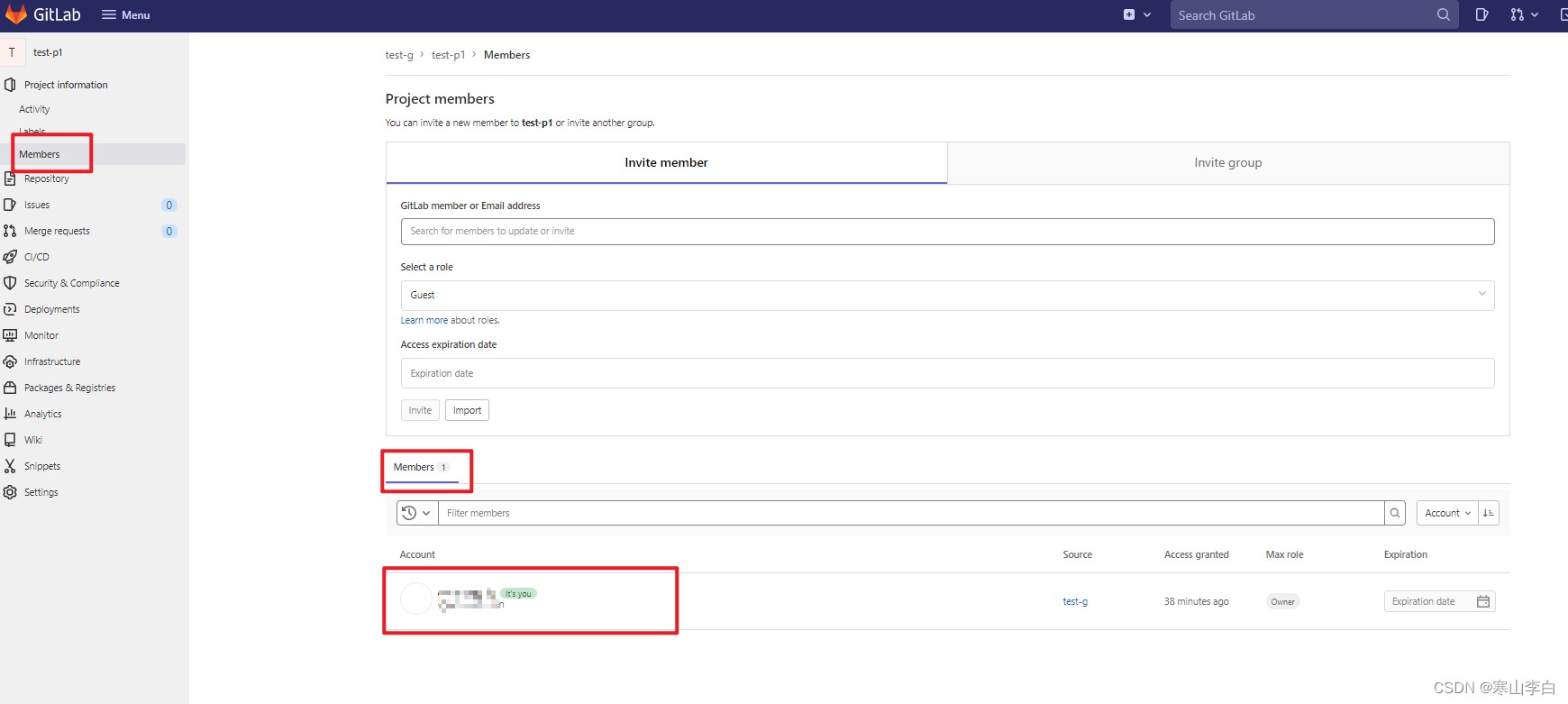Screen dimensions: 1568x704
Task: Click the Import button
Action: (467, 410)
